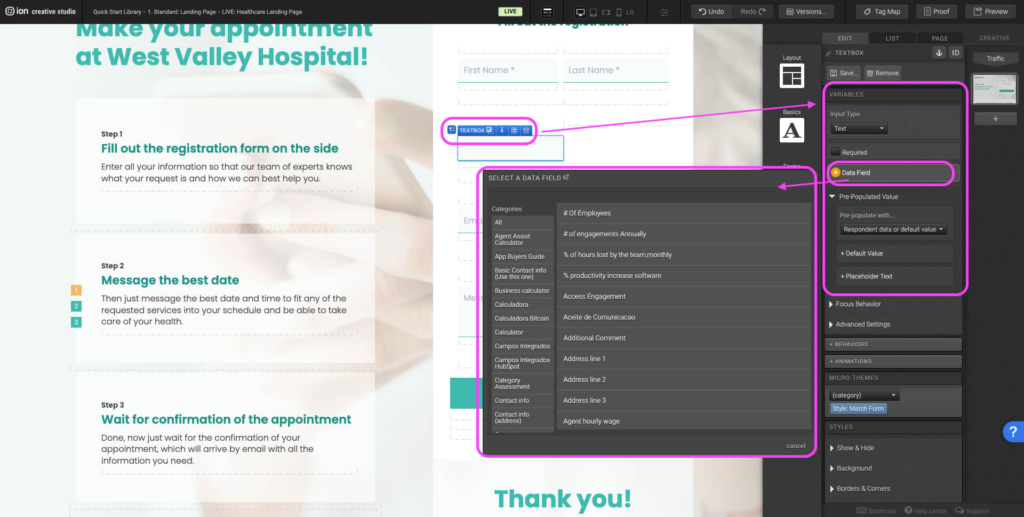Screen dimensions: 1024x517
Task: Select the LG breakpoint label
Action: (x=630, y=12)
